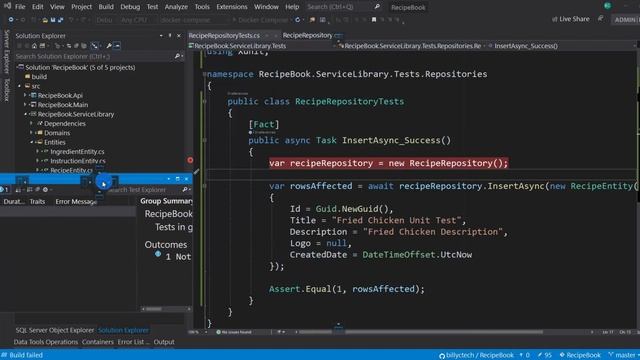Switch to RecipeRepository editor tab
Image resolution: width=640 pixels, height=360 pixels.
pyautogui.click(x=308, y=36)
